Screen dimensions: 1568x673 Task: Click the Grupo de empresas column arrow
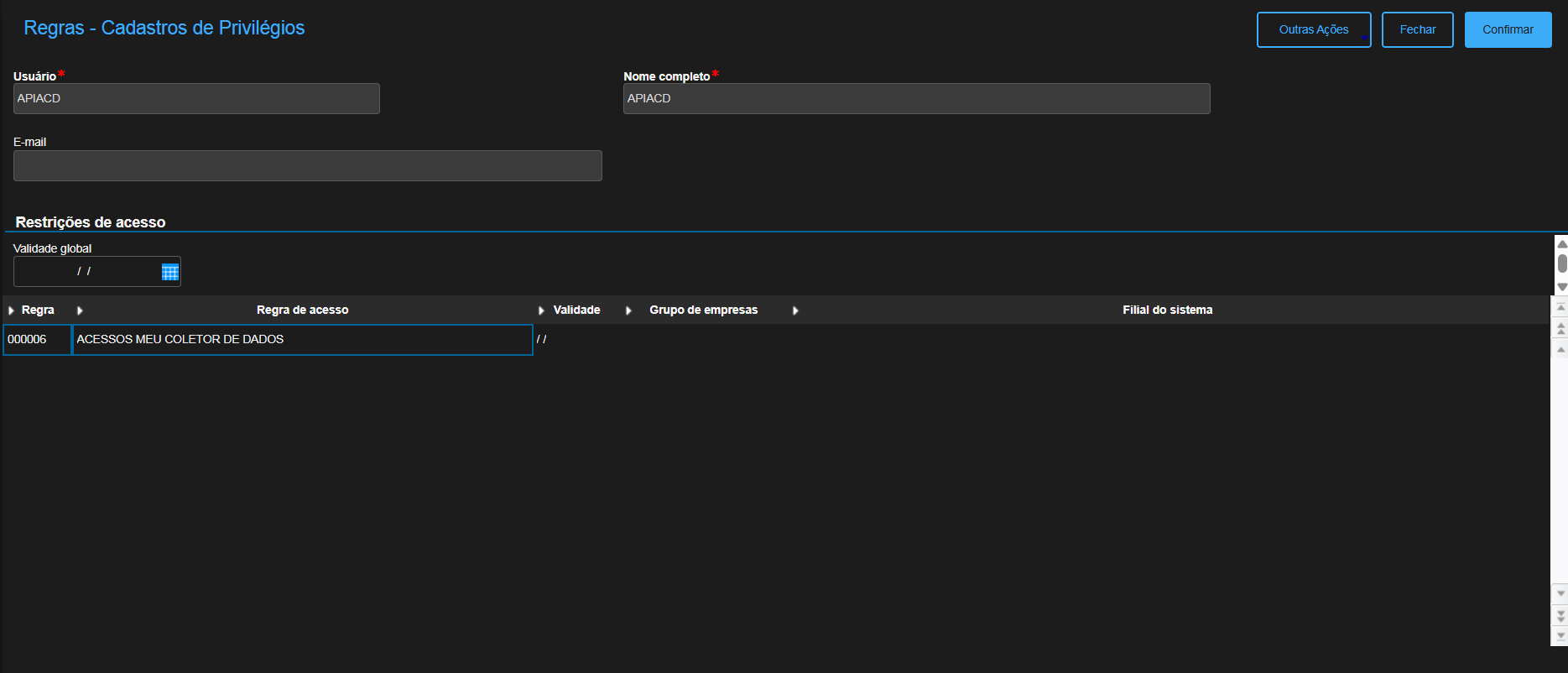click(x=629, y=310)
